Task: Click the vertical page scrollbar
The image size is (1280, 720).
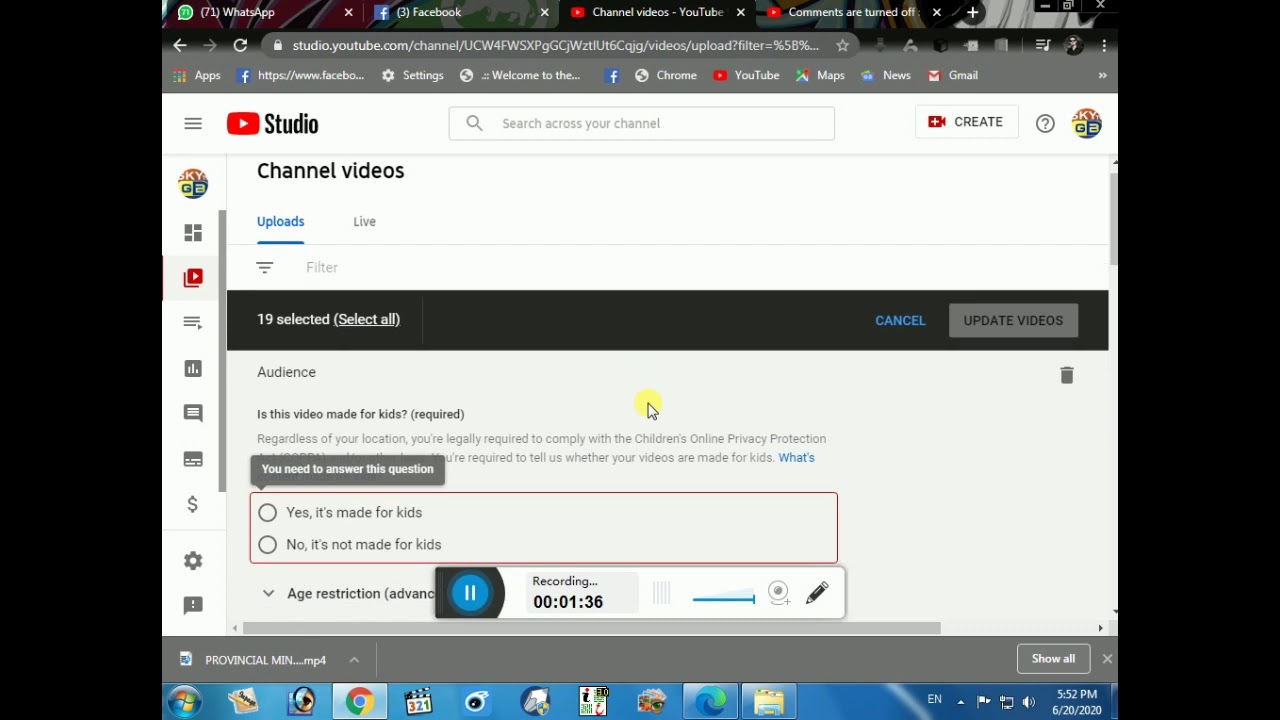Action: (x=1114, y=218)
